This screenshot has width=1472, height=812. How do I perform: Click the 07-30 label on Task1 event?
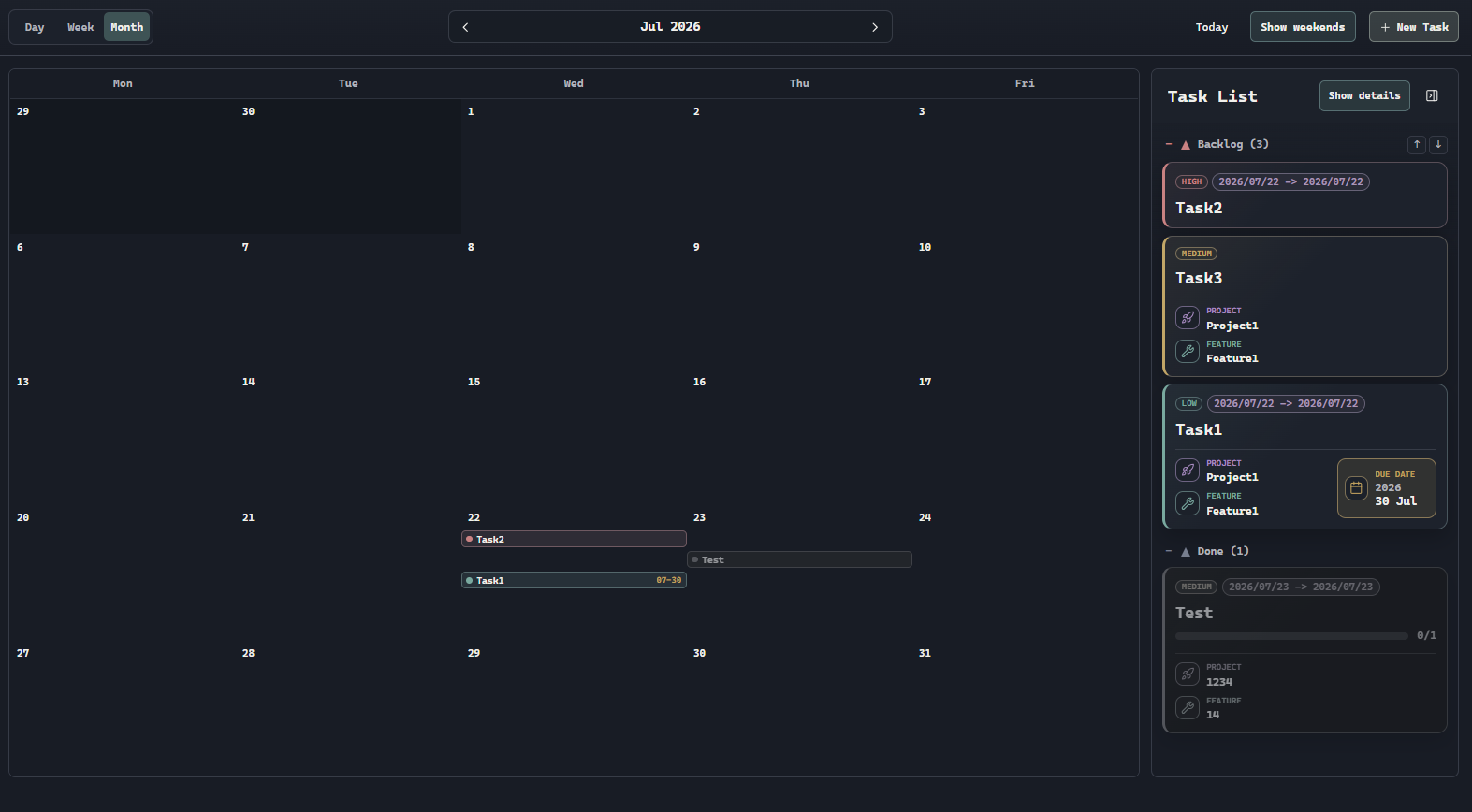click(x=668, y=580)
